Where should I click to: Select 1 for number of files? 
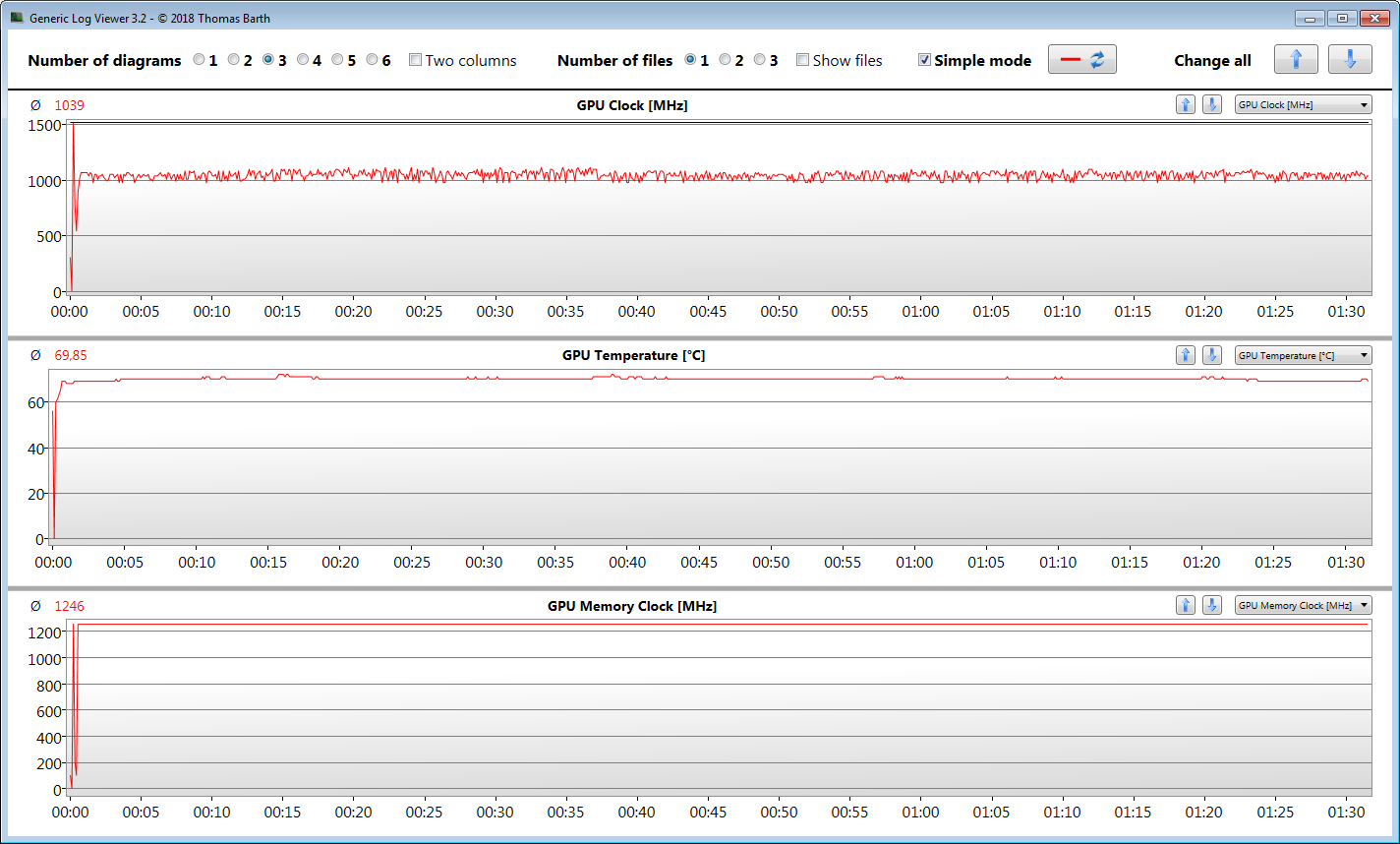pyautogui.click(x=691, y=60)
